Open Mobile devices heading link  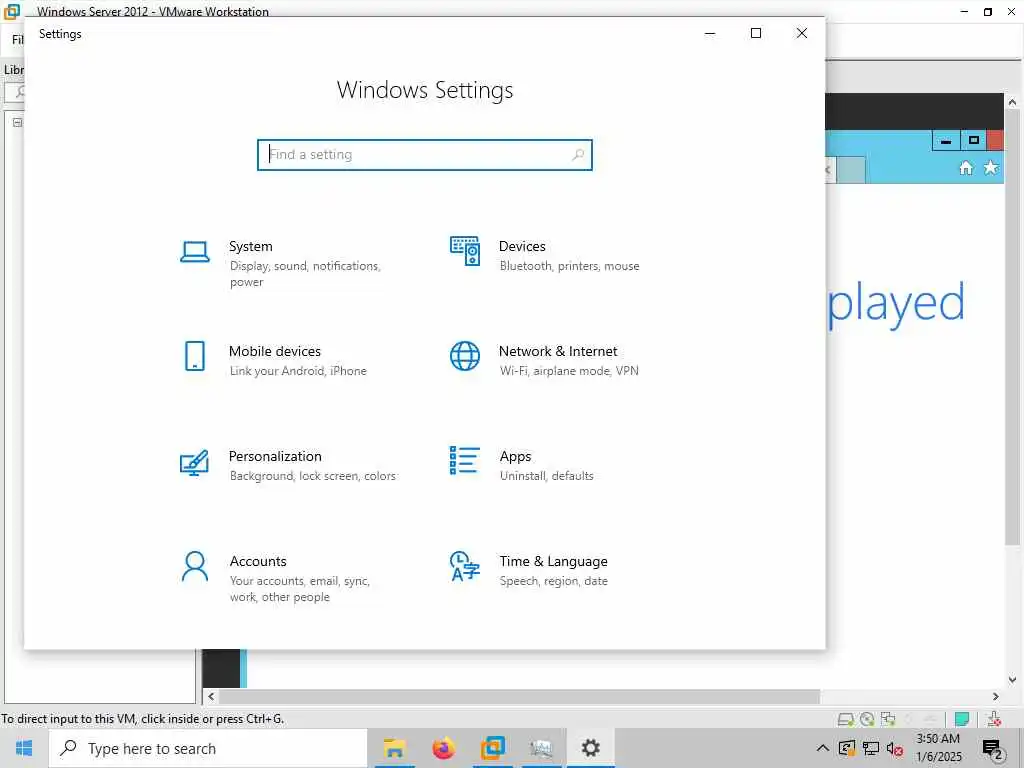[x=275, y=351]
